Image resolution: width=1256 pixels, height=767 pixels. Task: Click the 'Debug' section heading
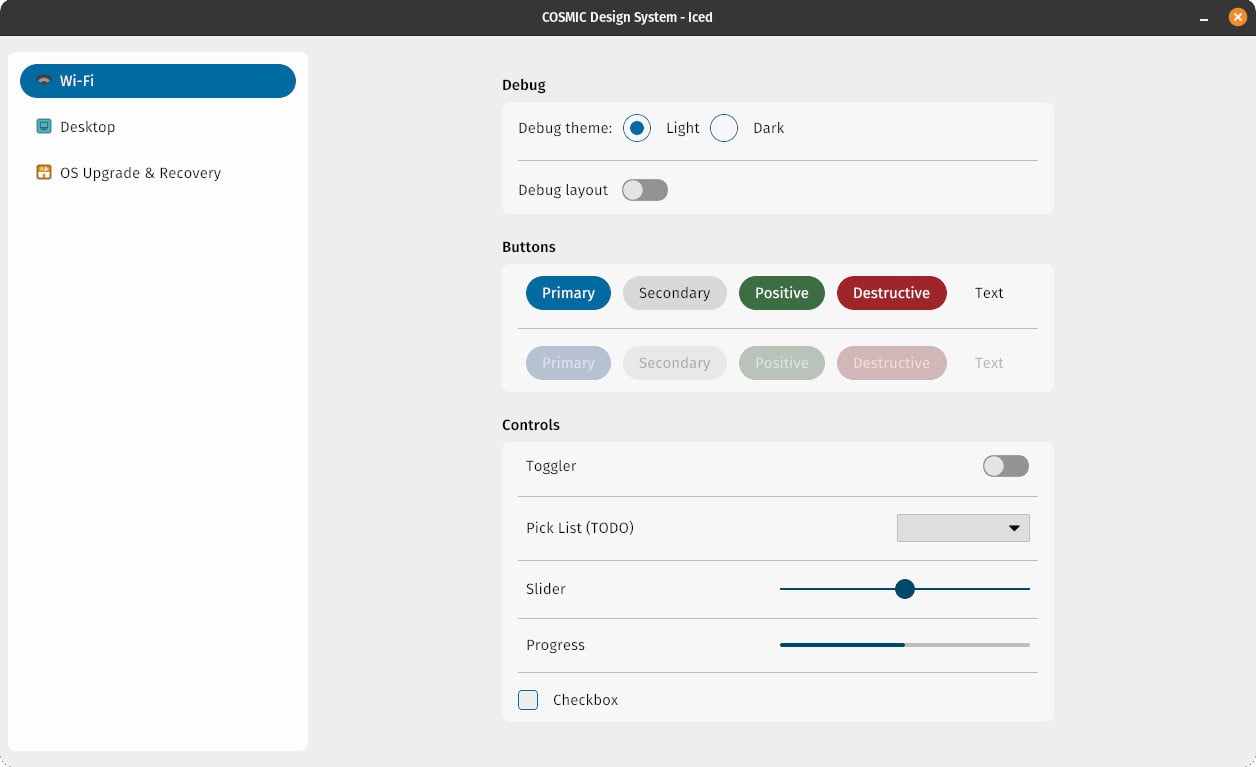(524, 85)
